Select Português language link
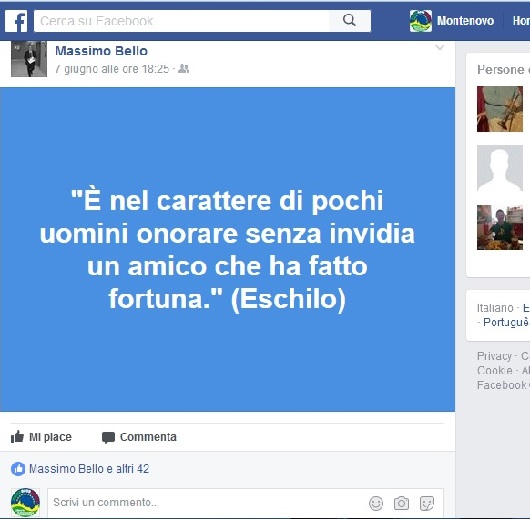This screenshot has width=530, height=519. tap(506, 322)
